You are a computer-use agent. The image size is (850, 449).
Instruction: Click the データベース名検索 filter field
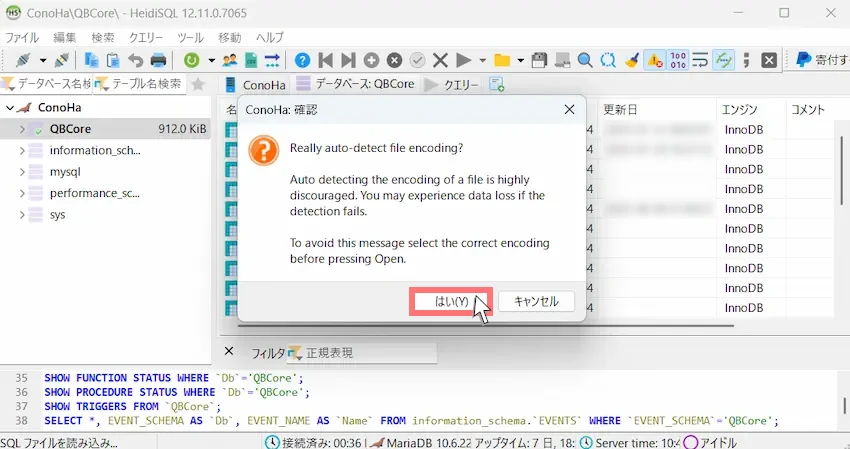[x=47, y=84]
